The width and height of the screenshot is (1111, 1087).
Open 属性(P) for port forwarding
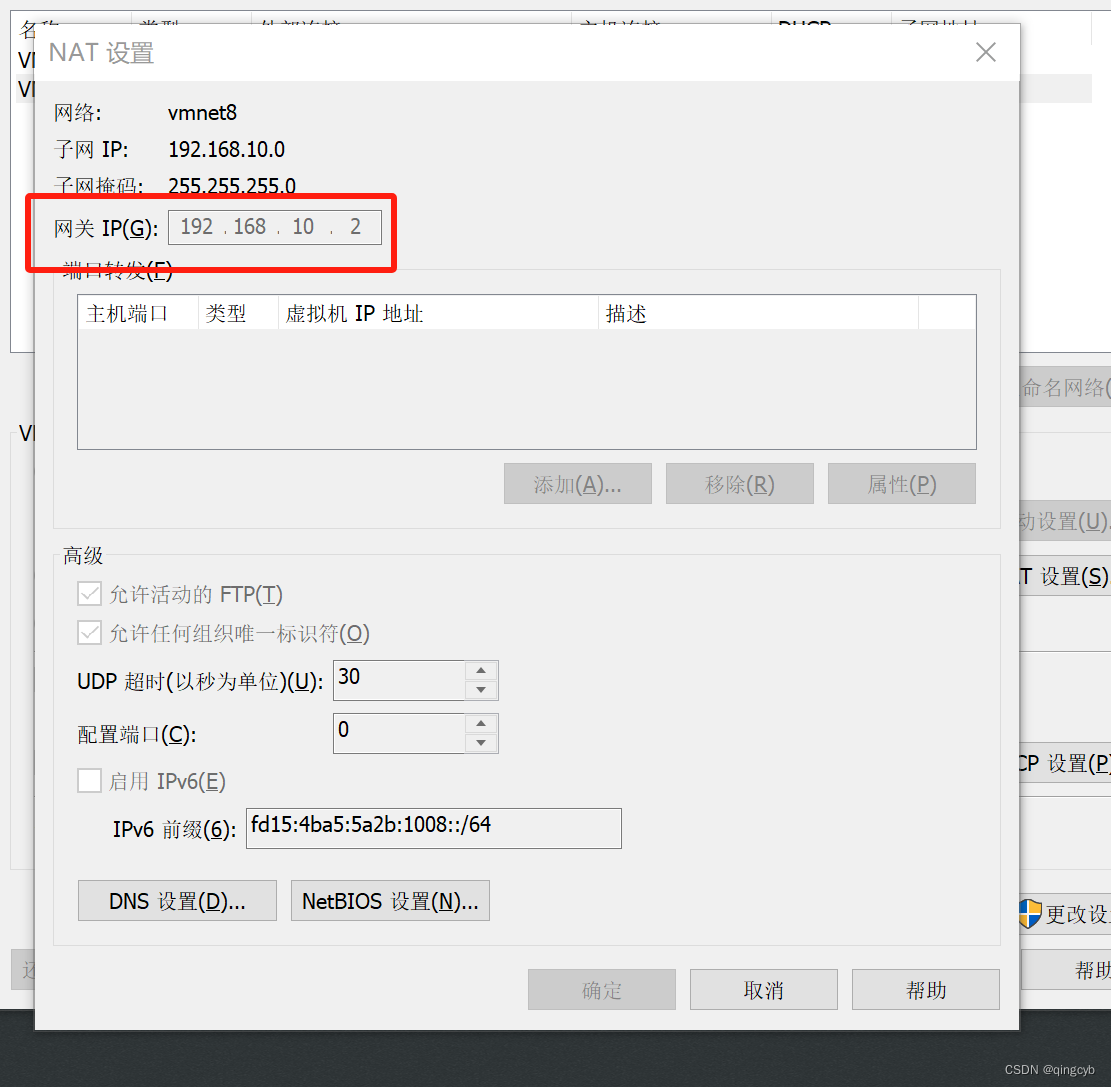[x=902, y=484]
